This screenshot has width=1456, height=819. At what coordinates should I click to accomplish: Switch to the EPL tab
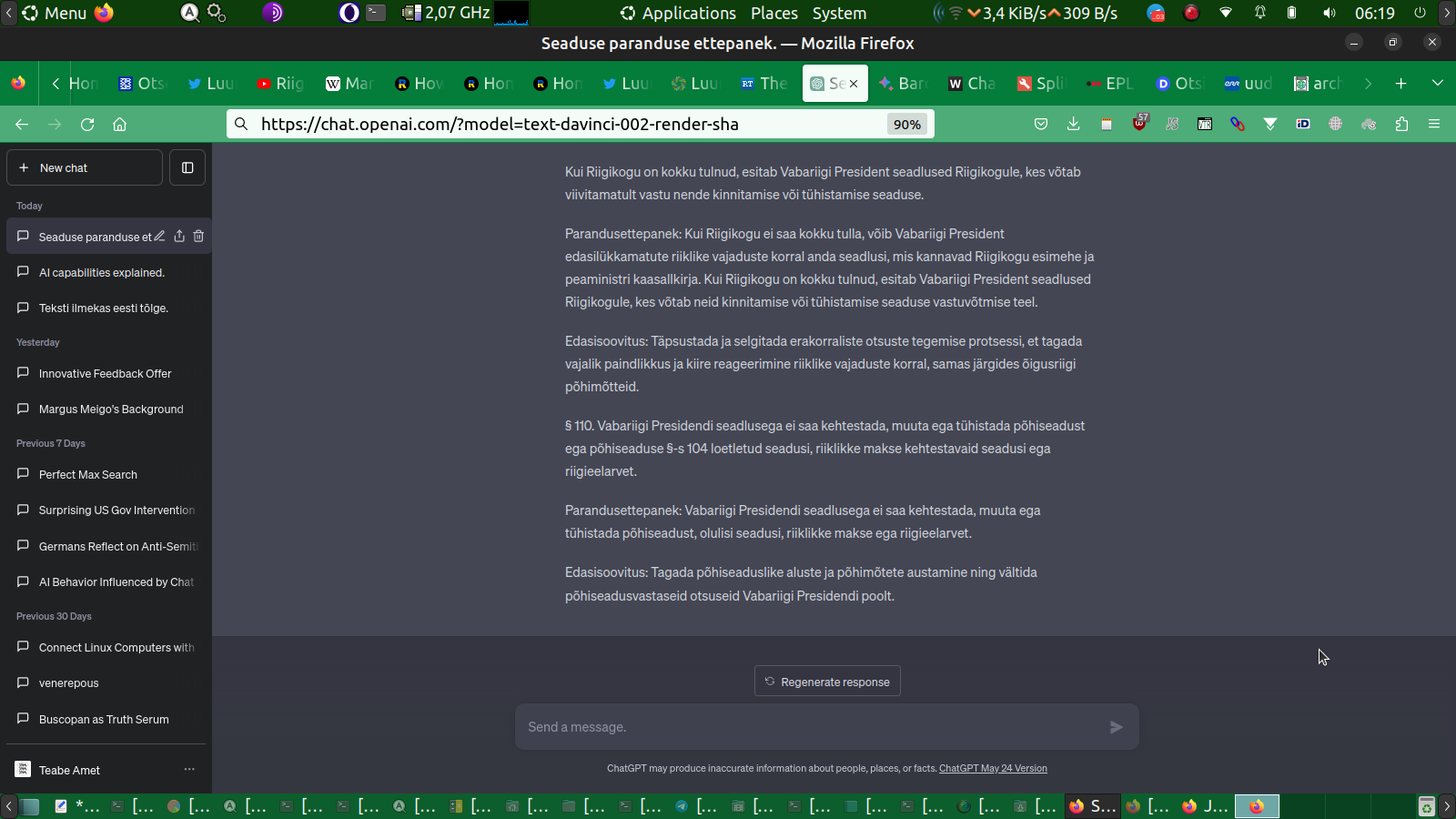coord(1110,83)
